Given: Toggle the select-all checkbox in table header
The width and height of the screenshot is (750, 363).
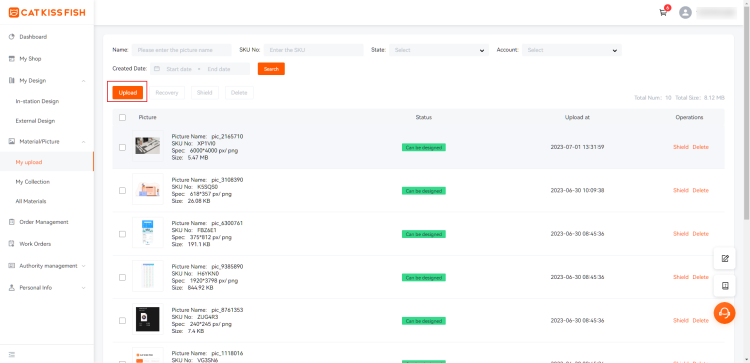Looking at the screenshot, I should [x=122, y=117].
